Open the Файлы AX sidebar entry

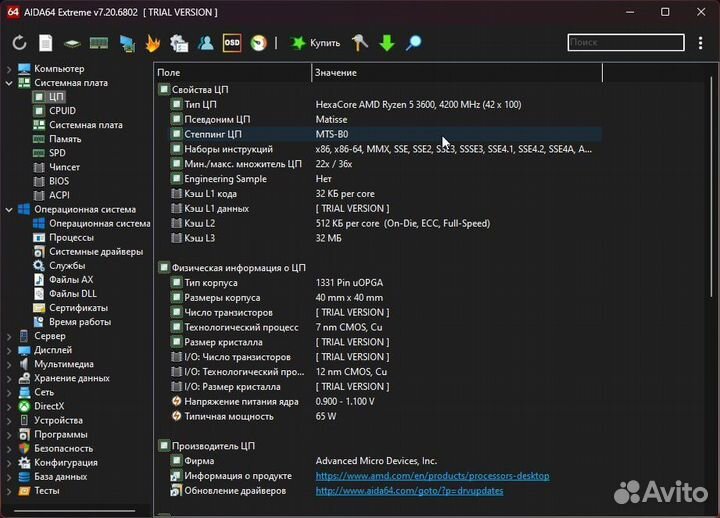tap(63, 280)
